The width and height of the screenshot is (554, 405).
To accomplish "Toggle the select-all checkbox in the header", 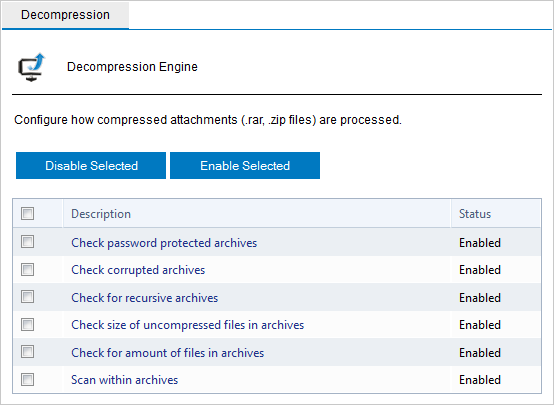I will click(28, 213).
